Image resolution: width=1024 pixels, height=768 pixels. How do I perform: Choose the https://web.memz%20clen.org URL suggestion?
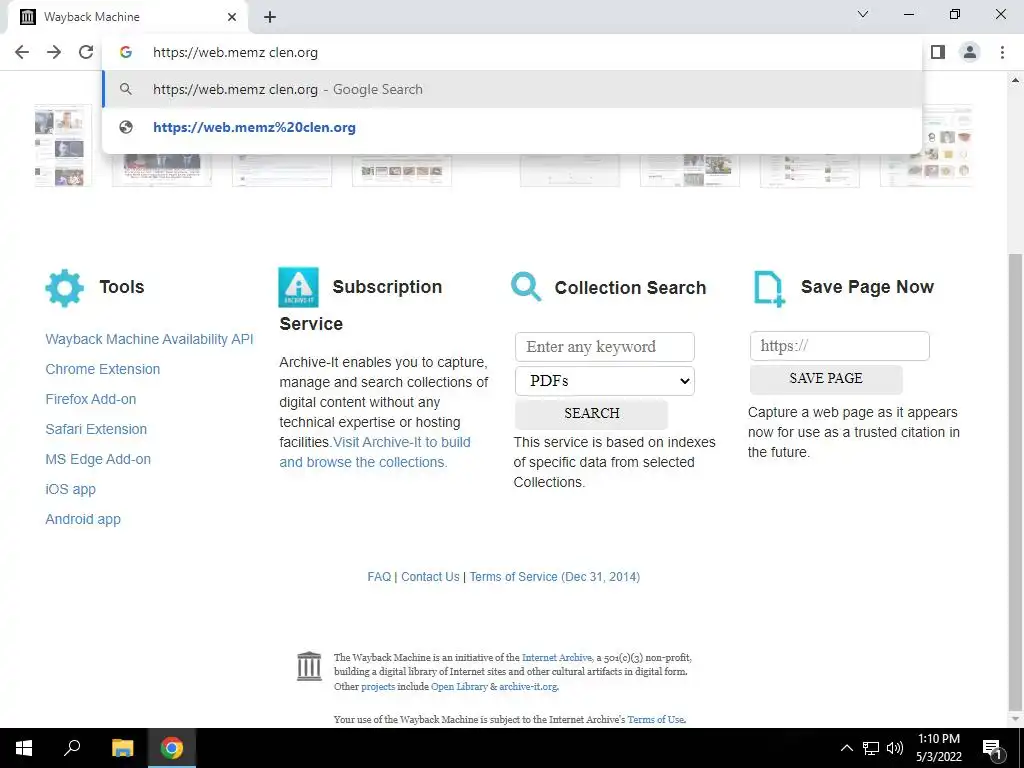[512, 127]
